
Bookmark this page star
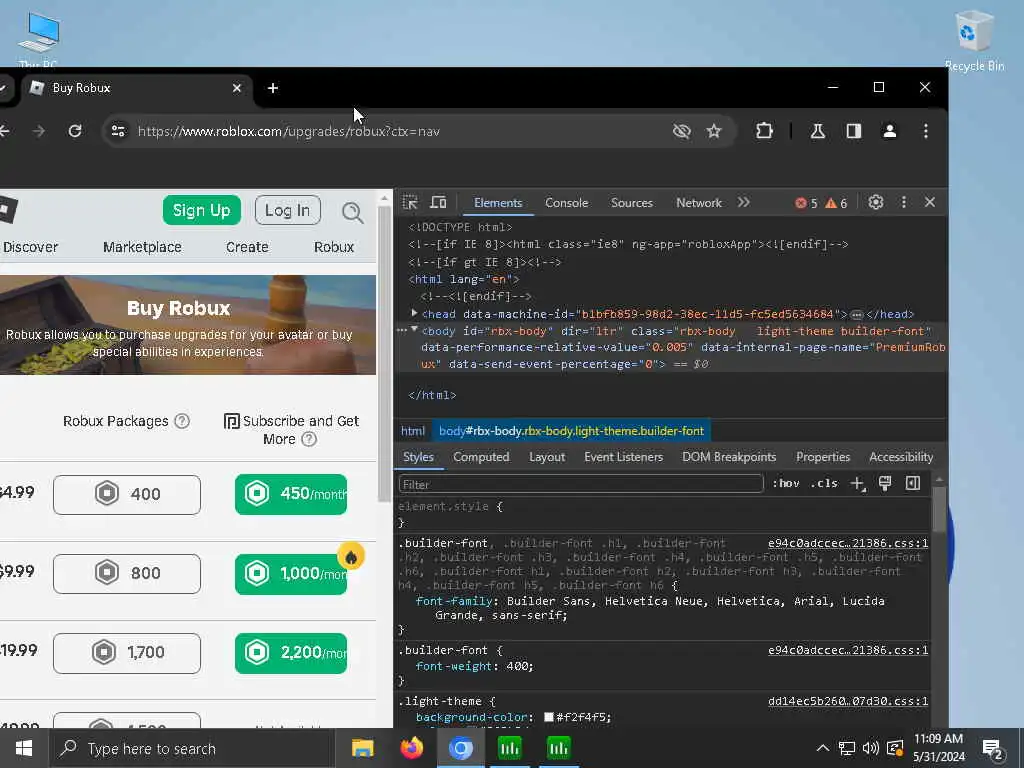pos(714,131)
